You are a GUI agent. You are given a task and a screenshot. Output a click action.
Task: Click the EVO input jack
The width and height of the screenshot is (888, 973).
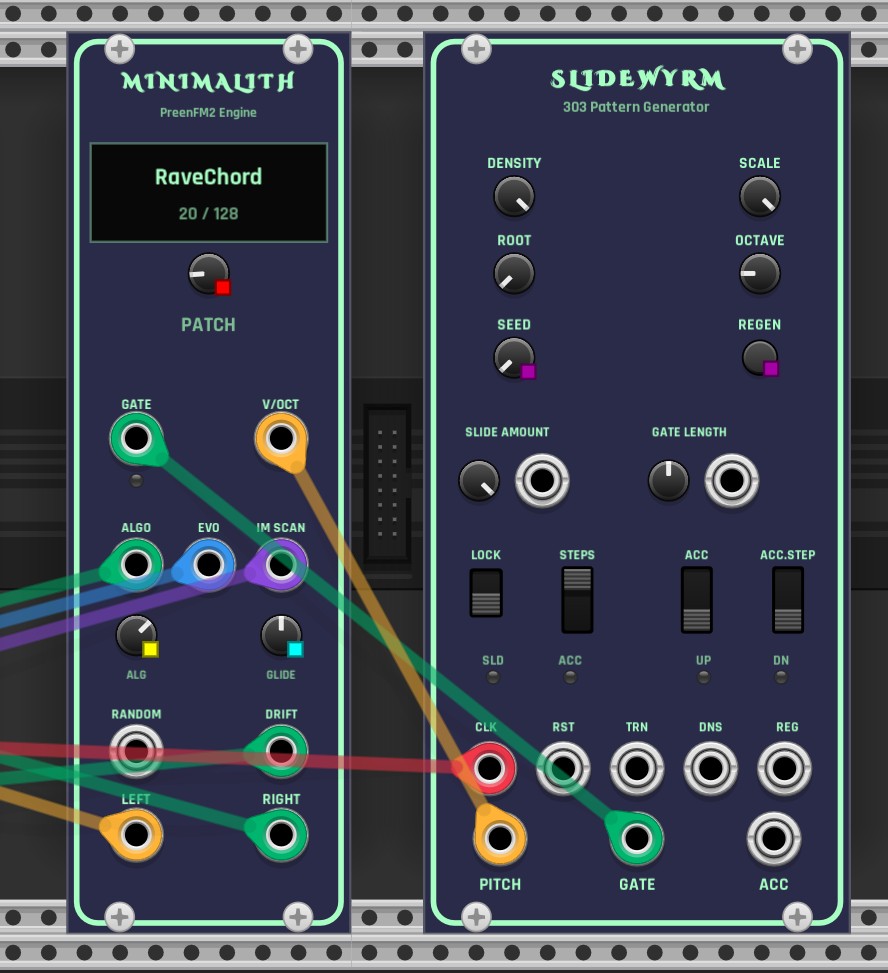[208, 565]
